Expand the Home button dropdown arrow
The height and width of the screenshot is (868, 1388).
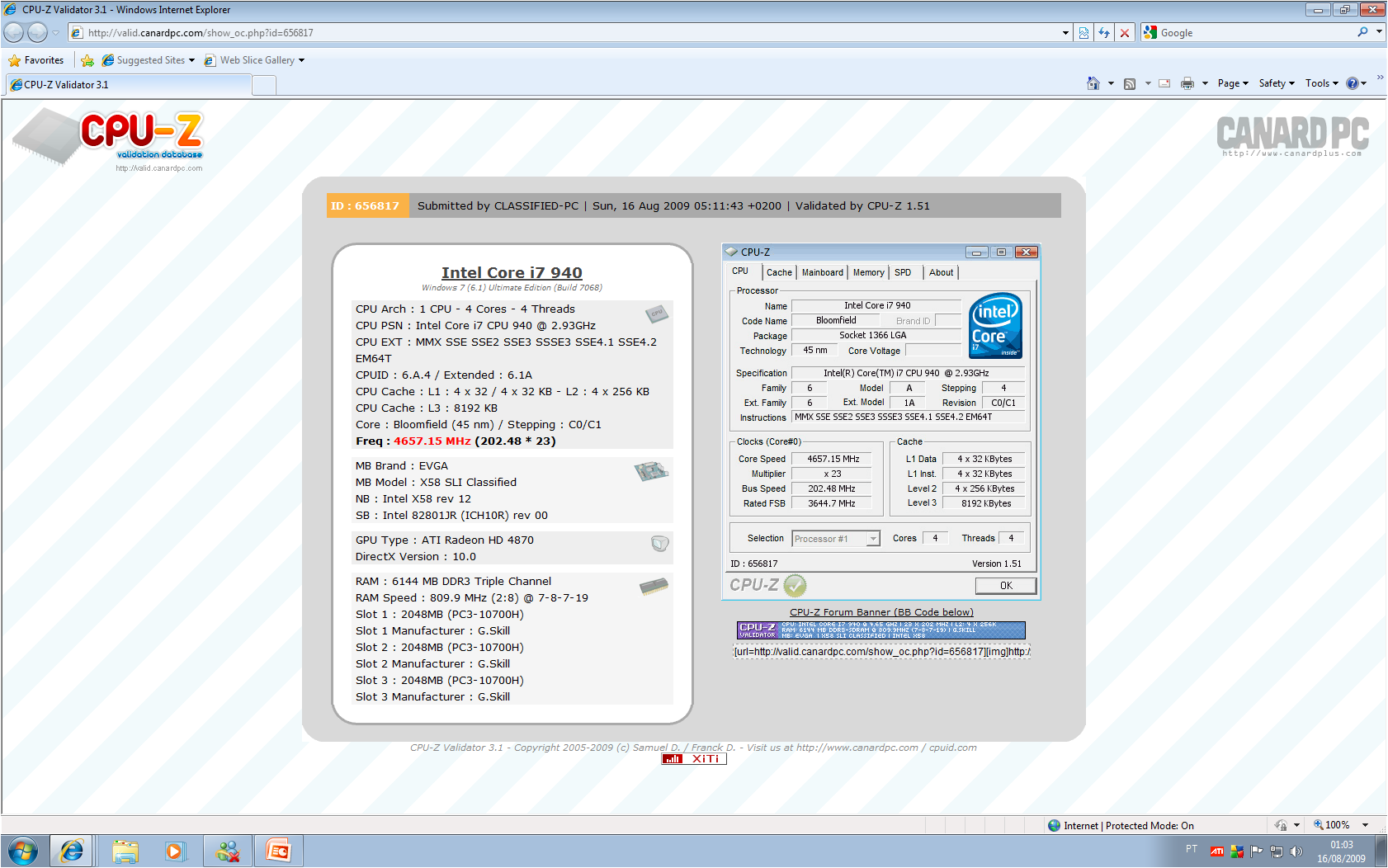(1111, 83)
